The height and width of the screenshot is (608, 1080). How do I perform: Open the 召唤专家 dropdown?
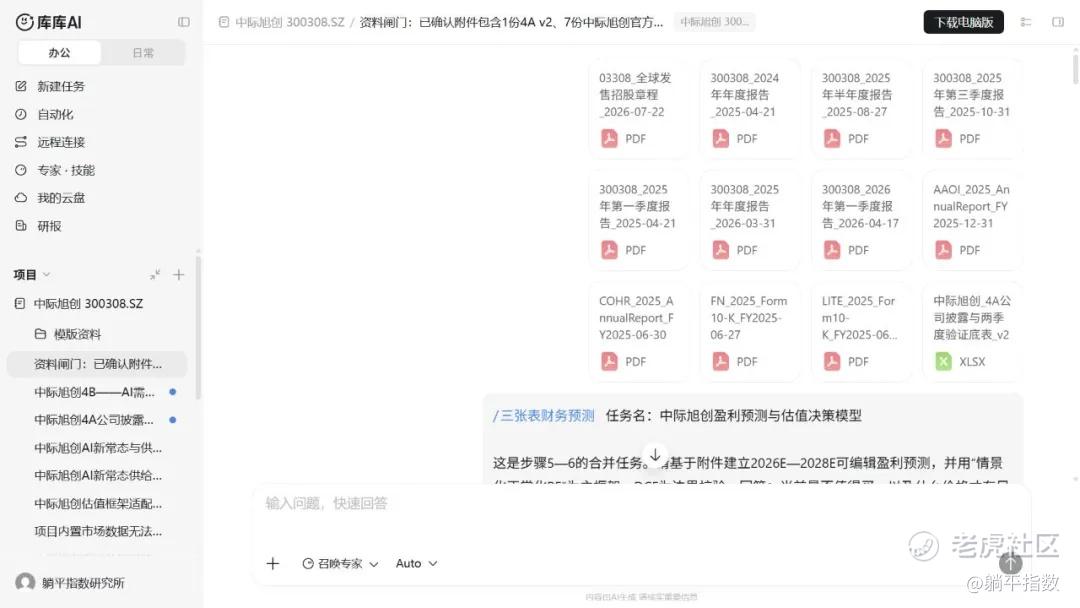click(x=340, y=563)
